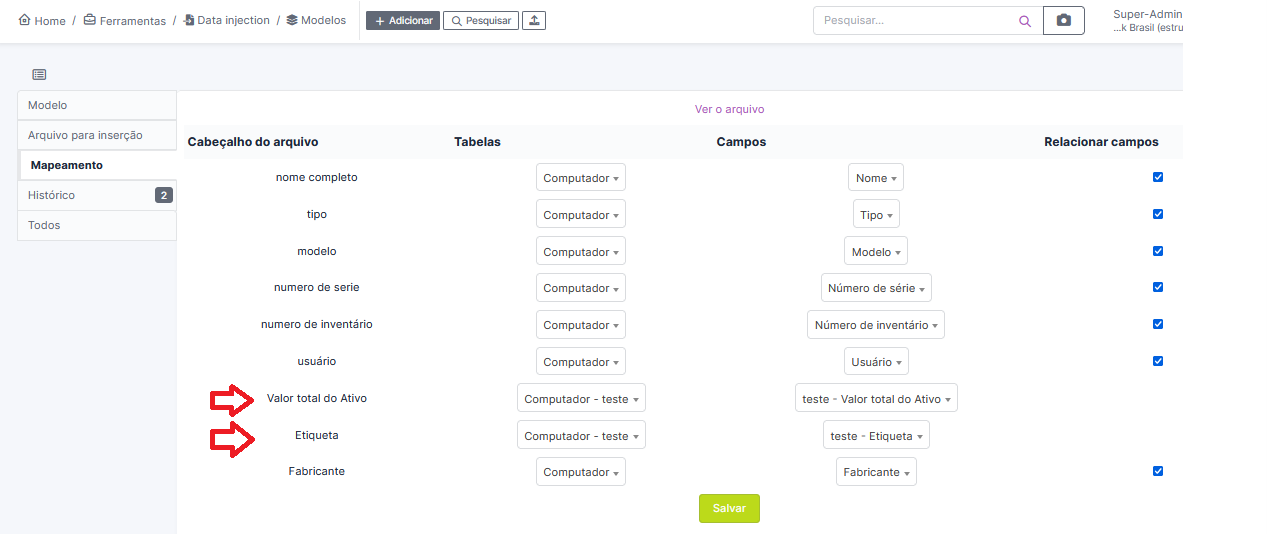Click the magnifier icon in the search box
The image size is (1267, 534).
1024,21
